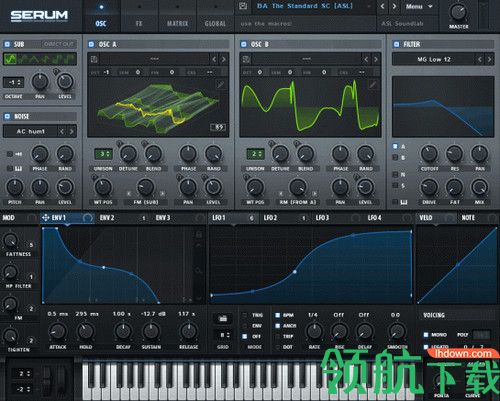
Task: Select the first sub oscillator waveform icon
Action: (x=10, y=59)
